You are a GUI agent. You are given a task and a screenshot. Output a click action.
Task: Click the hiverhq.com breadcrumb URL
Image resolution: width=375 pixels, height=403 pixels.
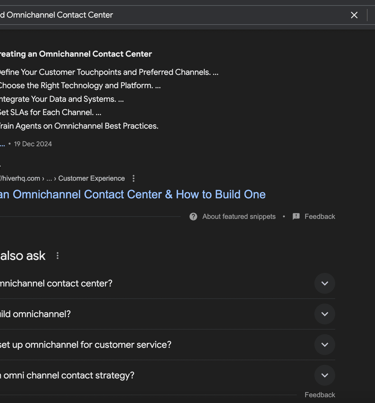tap(62, 179)
